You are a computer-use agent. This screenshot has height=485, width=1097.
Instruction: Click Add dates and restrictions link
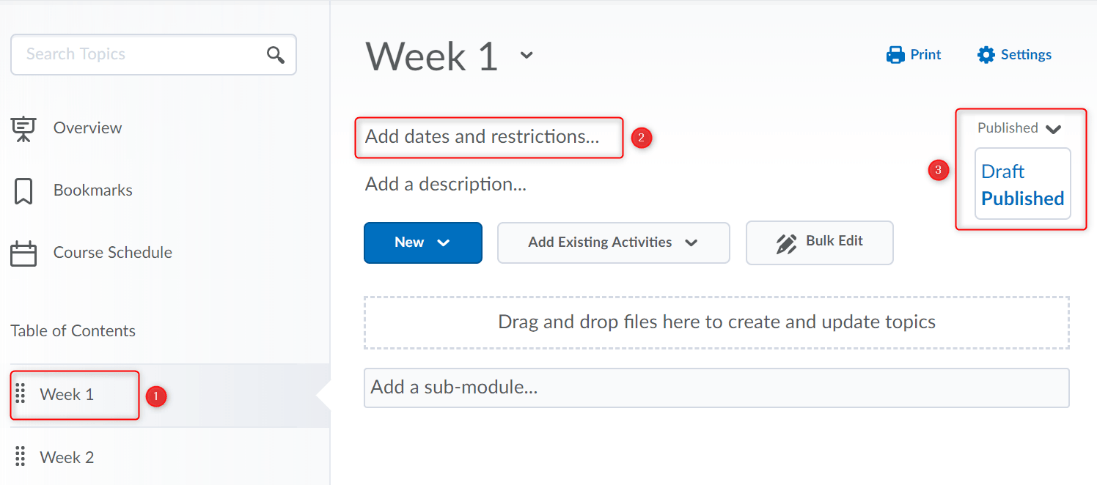[x=482, y=136]
